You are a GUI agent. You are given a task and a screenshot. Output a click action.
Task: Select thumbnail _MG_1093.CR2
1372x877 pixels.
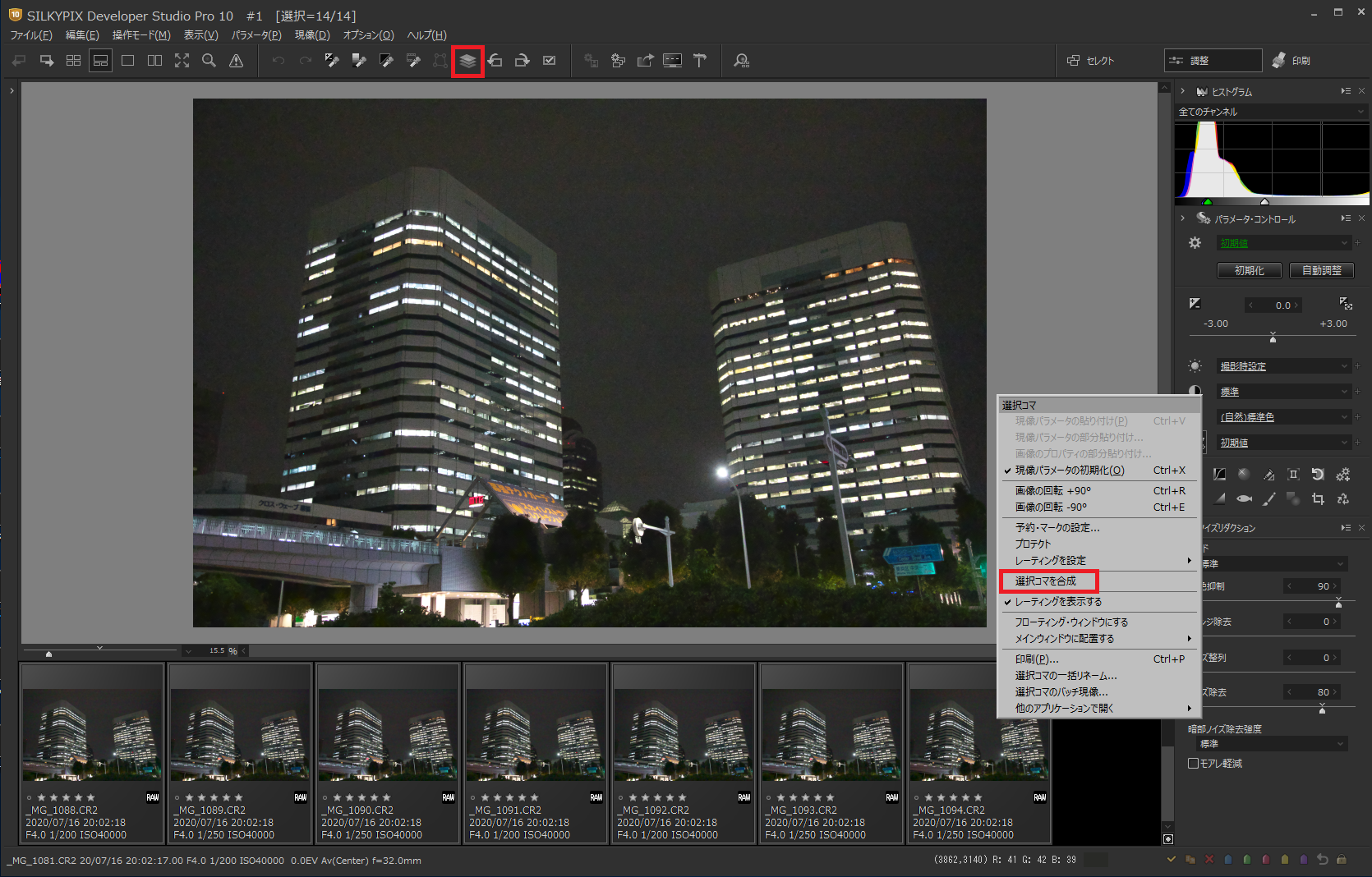point(831,753)
